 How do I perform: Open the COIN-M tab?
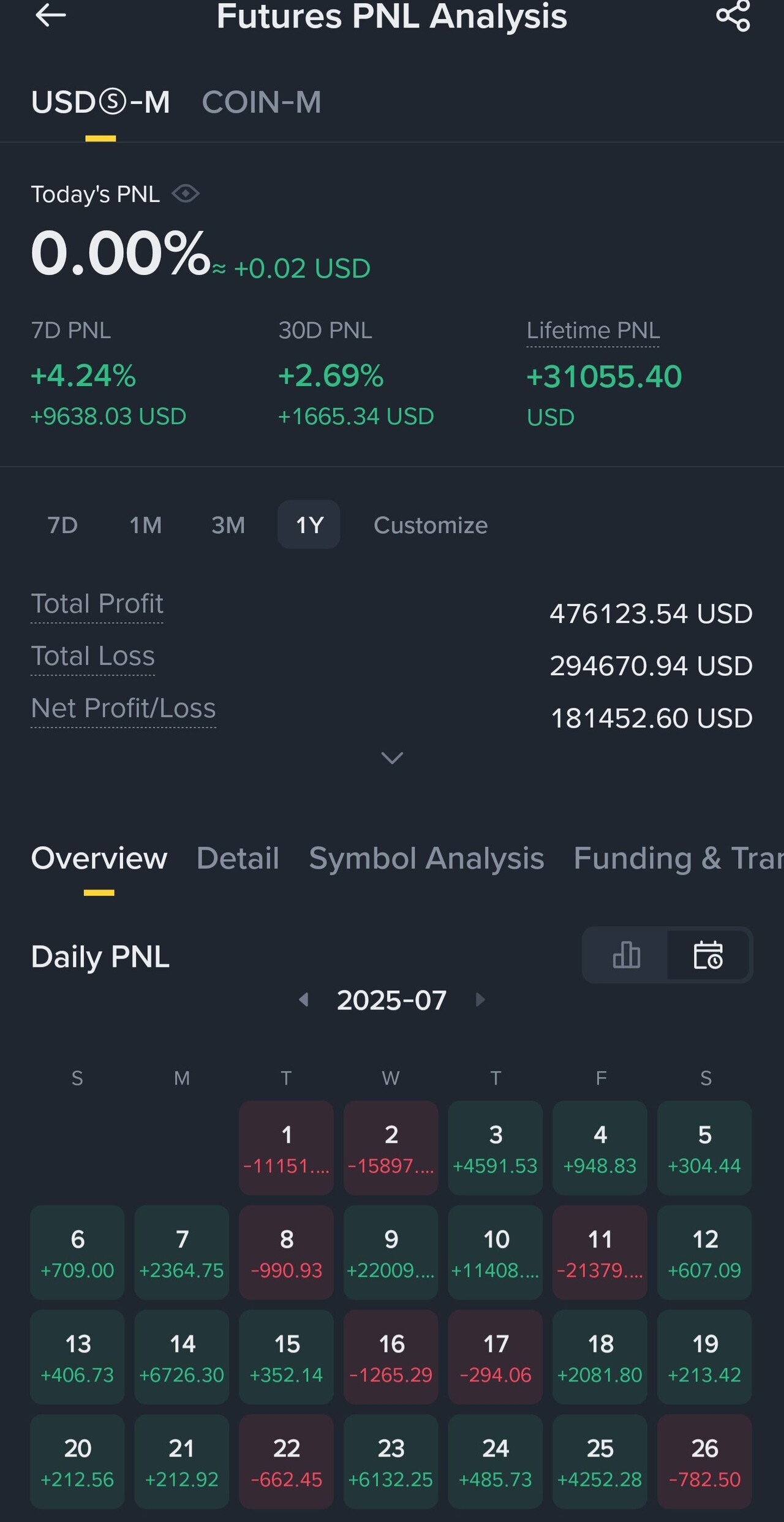point(262,102)
